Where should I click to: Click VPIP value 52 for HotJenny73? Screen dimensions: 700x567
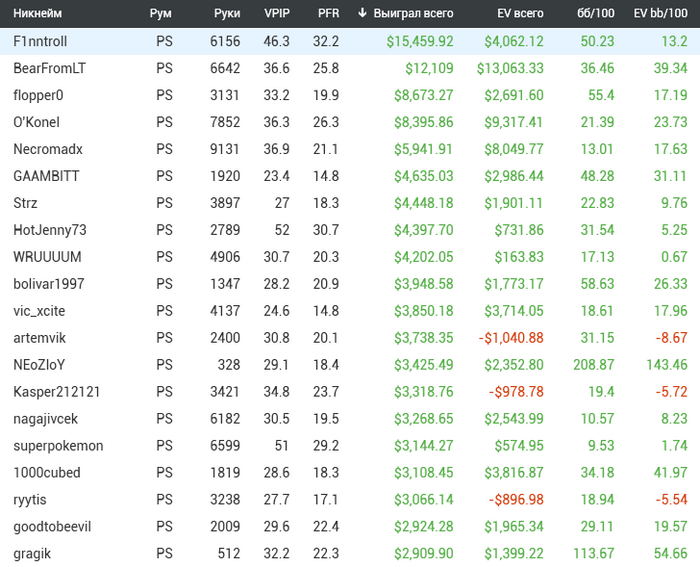[282, 230]
